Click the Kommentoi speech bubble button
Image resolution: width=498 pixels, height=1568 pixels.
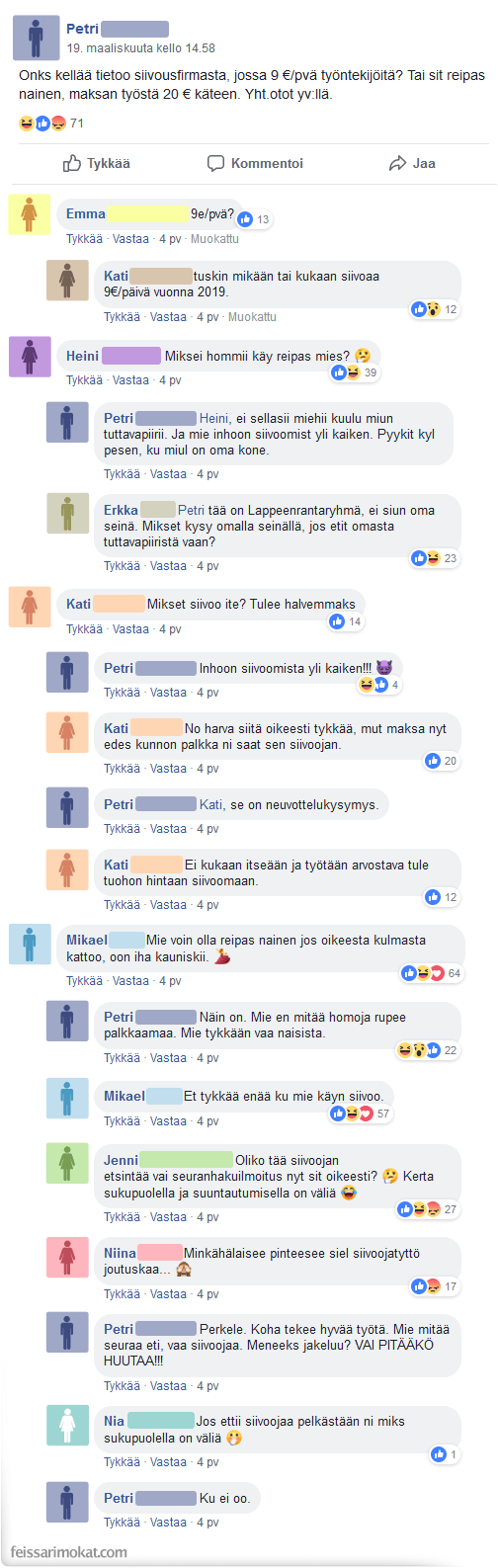pos(255,163)
